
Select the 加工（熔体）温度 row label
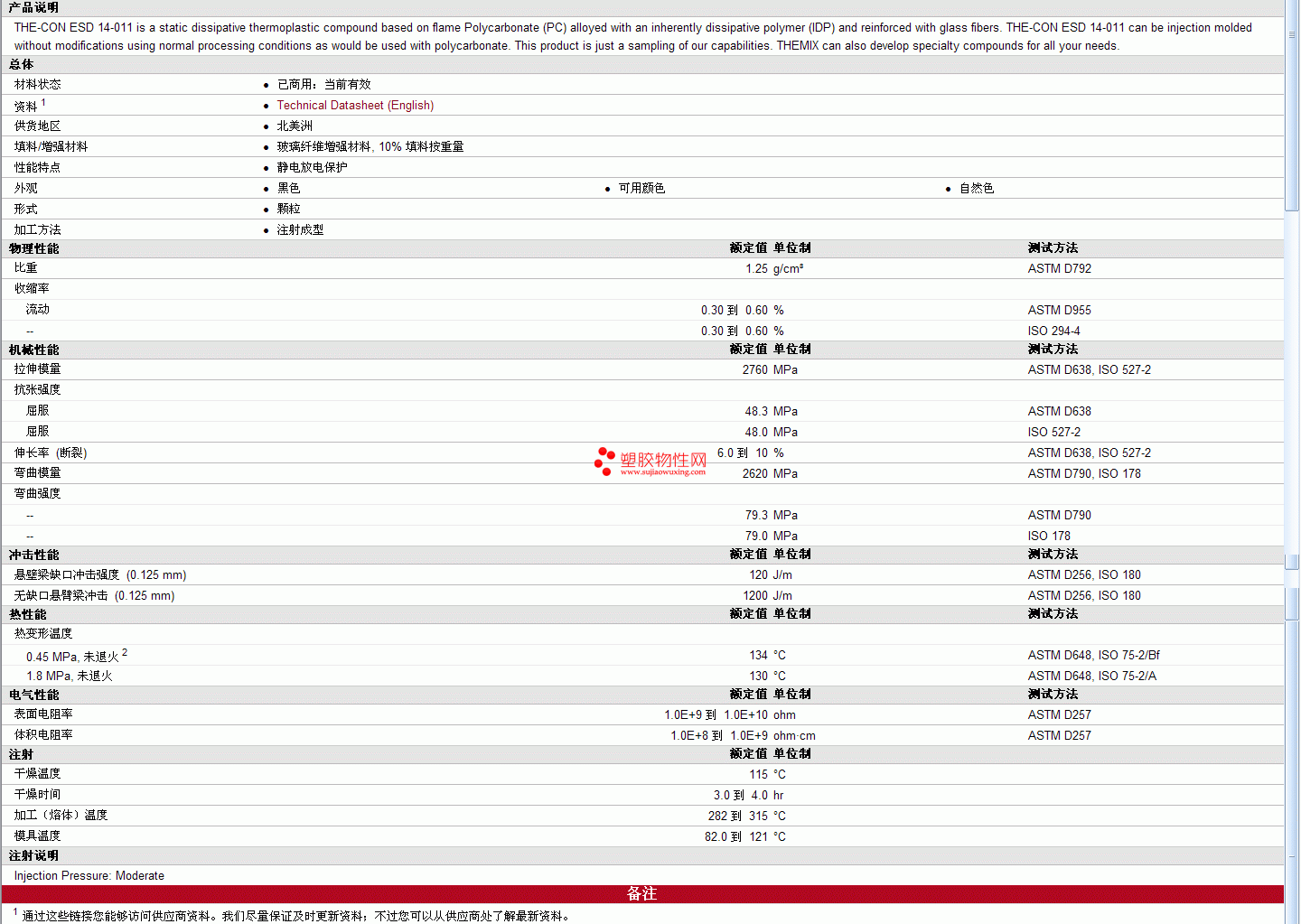point(61,816)
